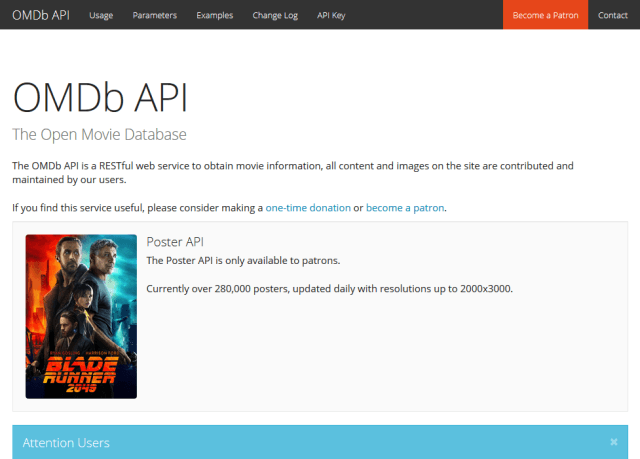The width and height of the screenshot is (640, 459).
Task: Open the Usage nav item
Action: (101, 15)
